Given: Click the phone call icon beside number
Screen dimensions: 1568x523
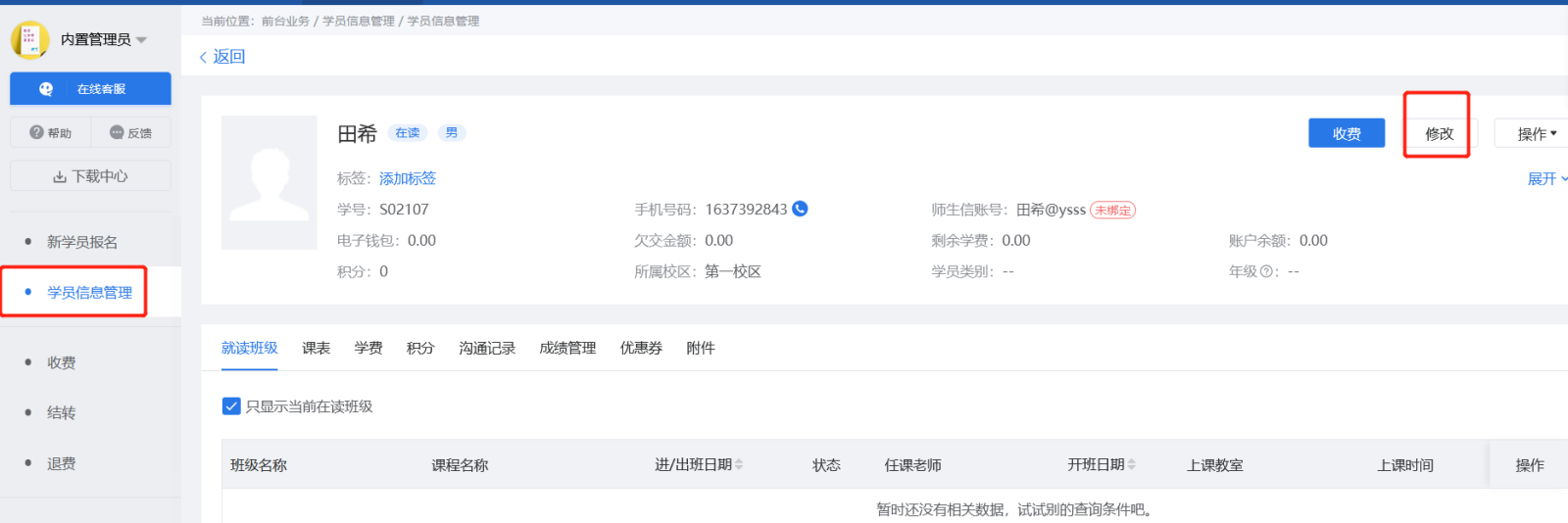Looking at the screenshot, I should tap(800, 209).
